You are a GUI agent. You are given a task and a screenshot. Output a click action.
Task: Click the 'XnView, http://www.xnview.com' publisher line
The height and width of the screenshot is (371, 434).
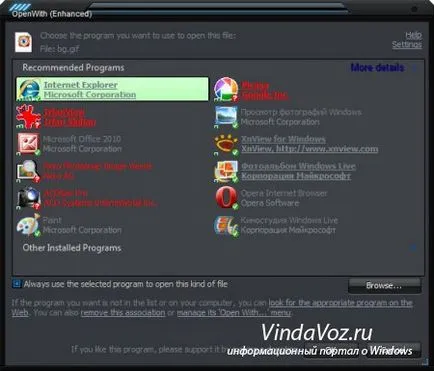pyautogui.click(x=310, y=149)
